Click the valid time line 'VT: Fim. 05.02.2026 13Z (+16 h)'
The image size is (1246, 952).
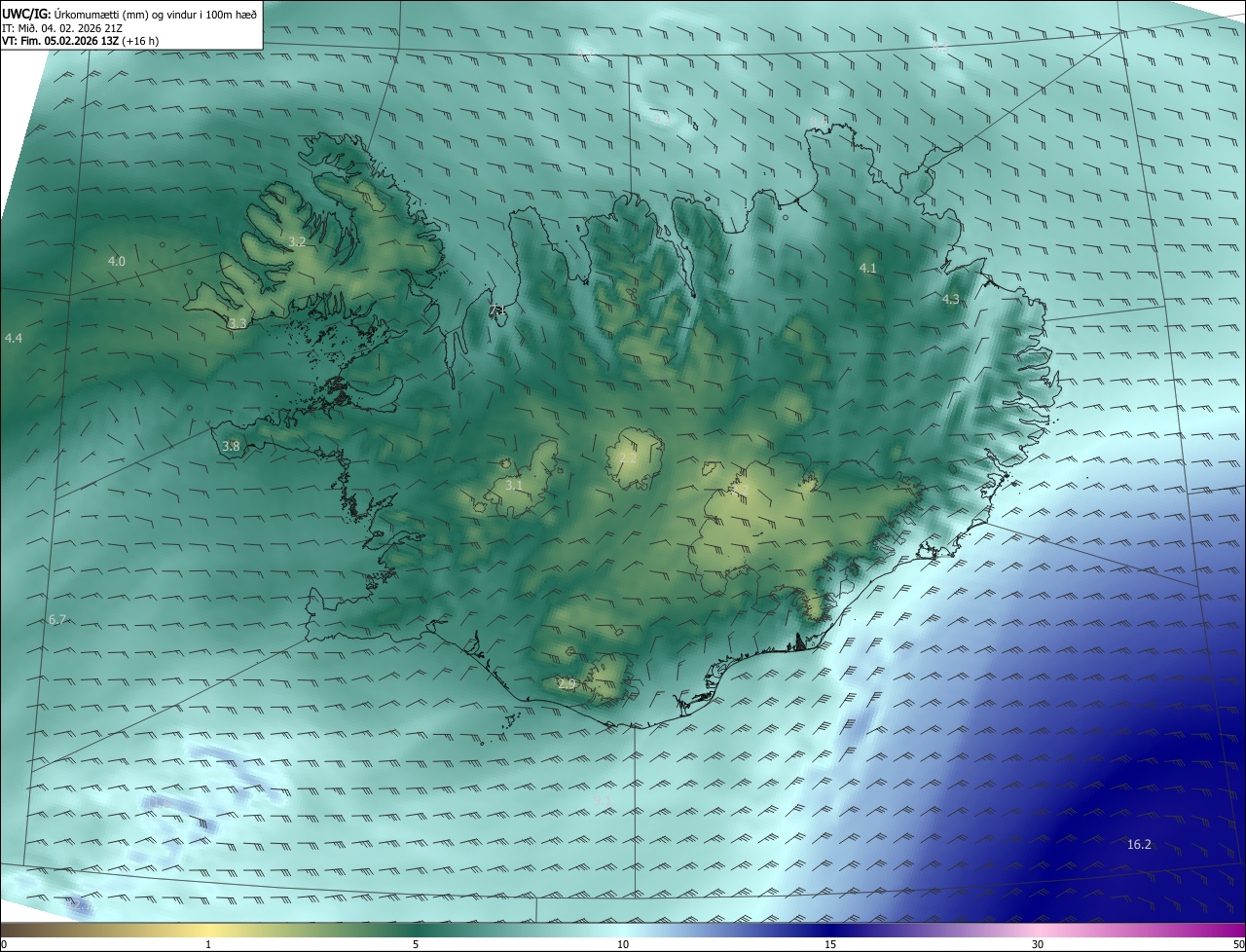point(80,41)
